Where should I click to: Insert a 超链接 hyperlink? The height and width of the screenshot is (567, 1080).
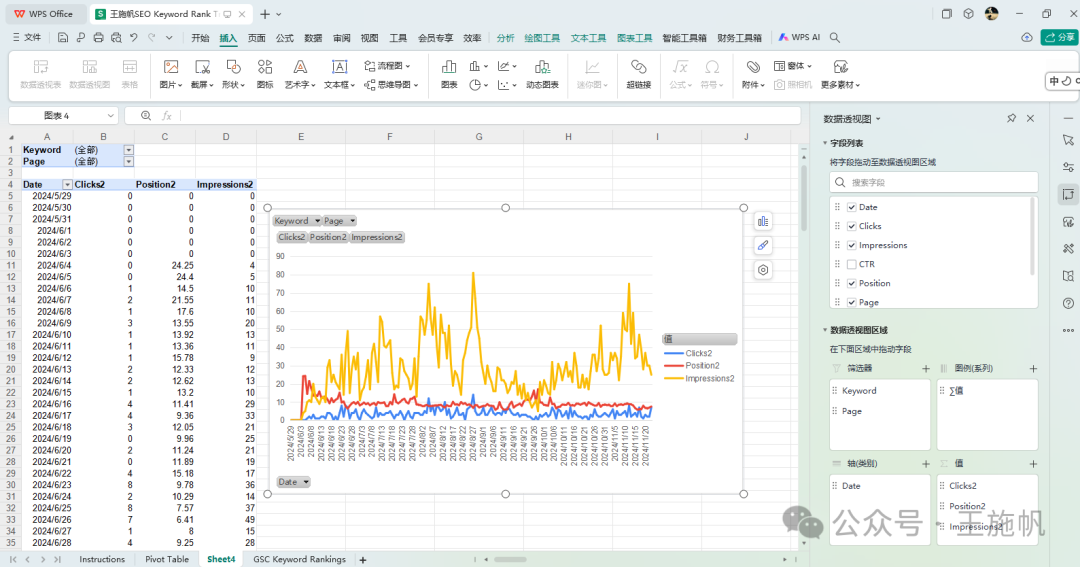click(638, 74)
